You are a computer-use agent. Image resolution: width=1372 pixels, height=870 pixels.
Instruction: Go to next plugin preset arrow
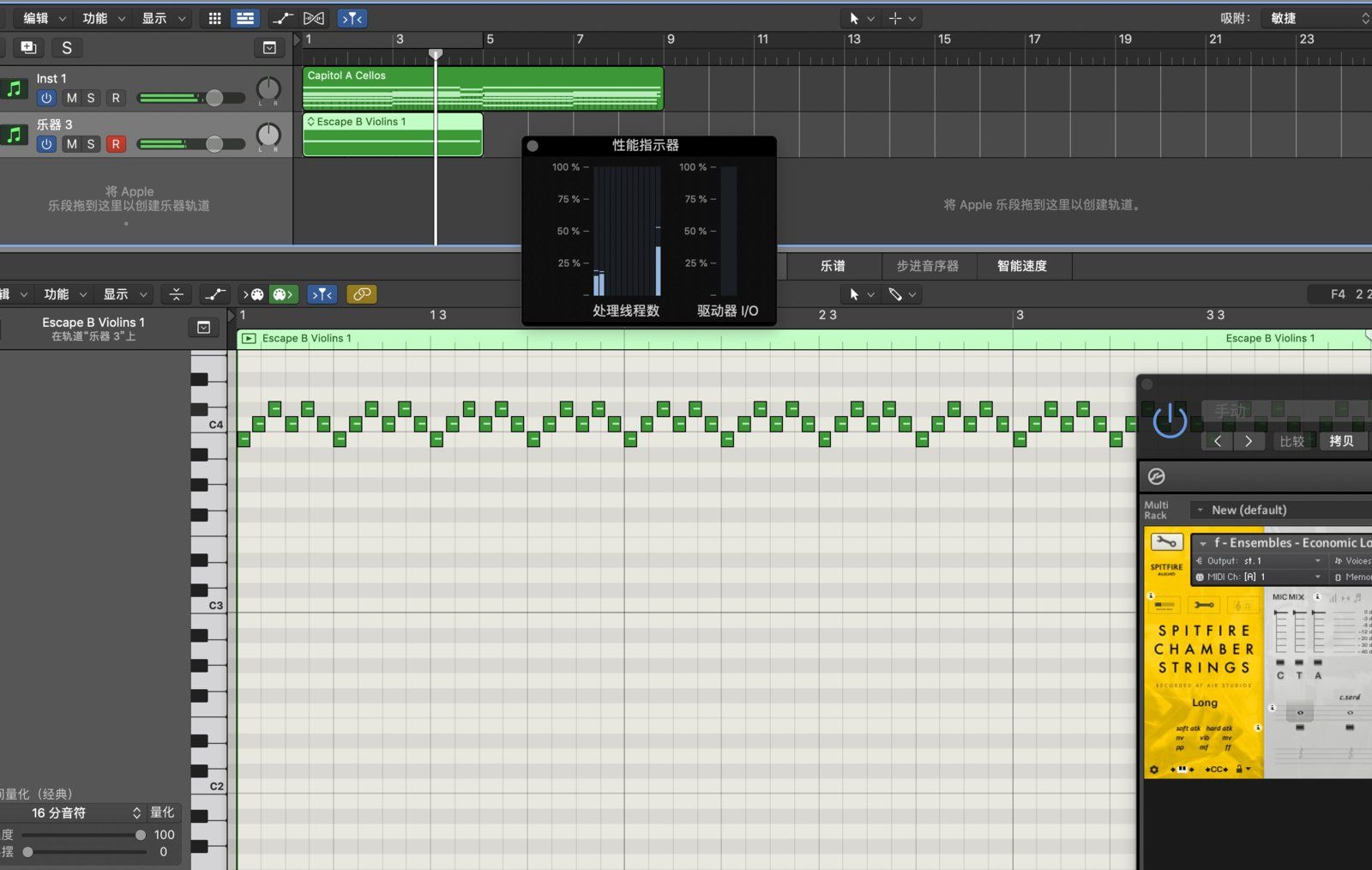coord(1249,441)
